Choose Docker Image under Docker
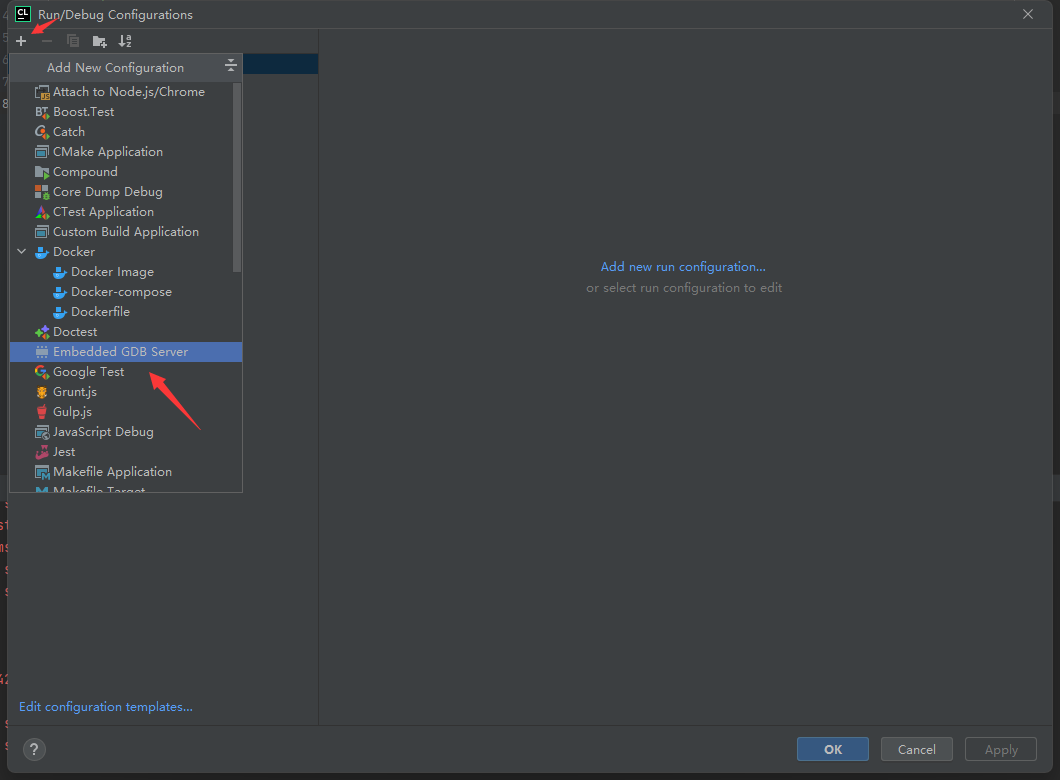1060x780 pixels. 126,272
